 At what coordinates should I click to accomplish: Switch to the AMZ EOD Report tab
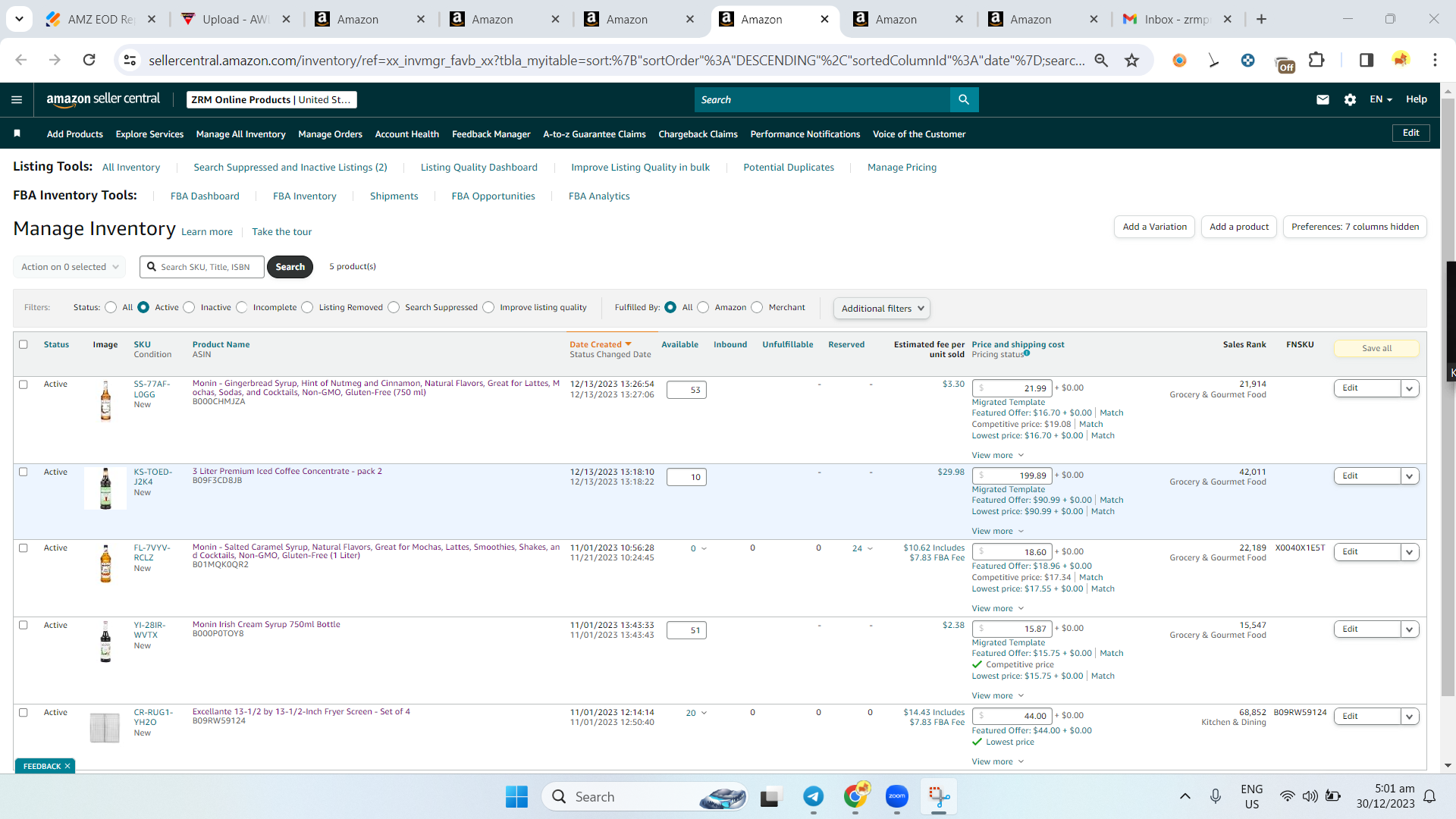[x=100, y=20]
